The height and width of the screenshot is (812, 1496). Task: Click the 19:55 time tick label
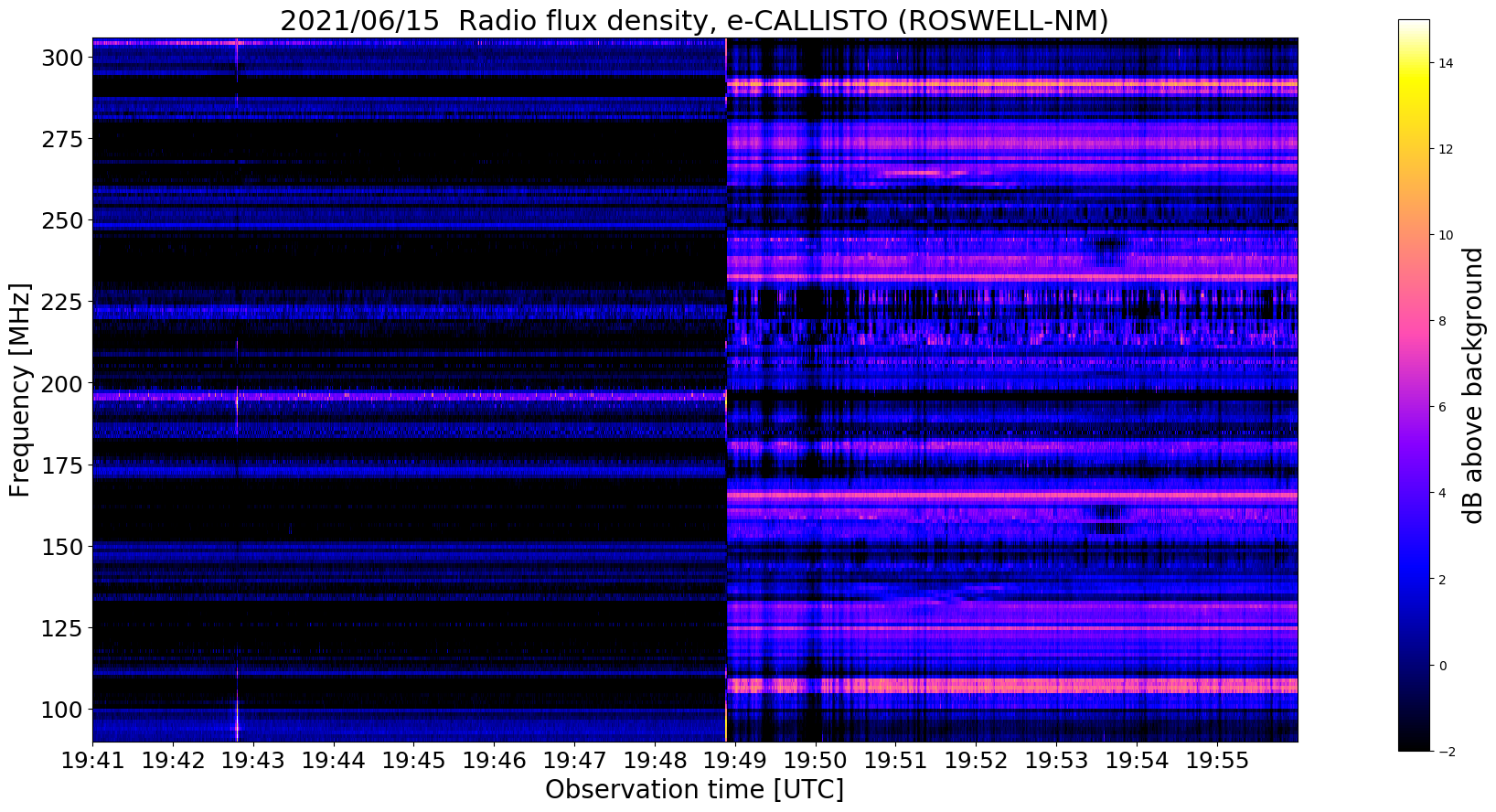1219,761
